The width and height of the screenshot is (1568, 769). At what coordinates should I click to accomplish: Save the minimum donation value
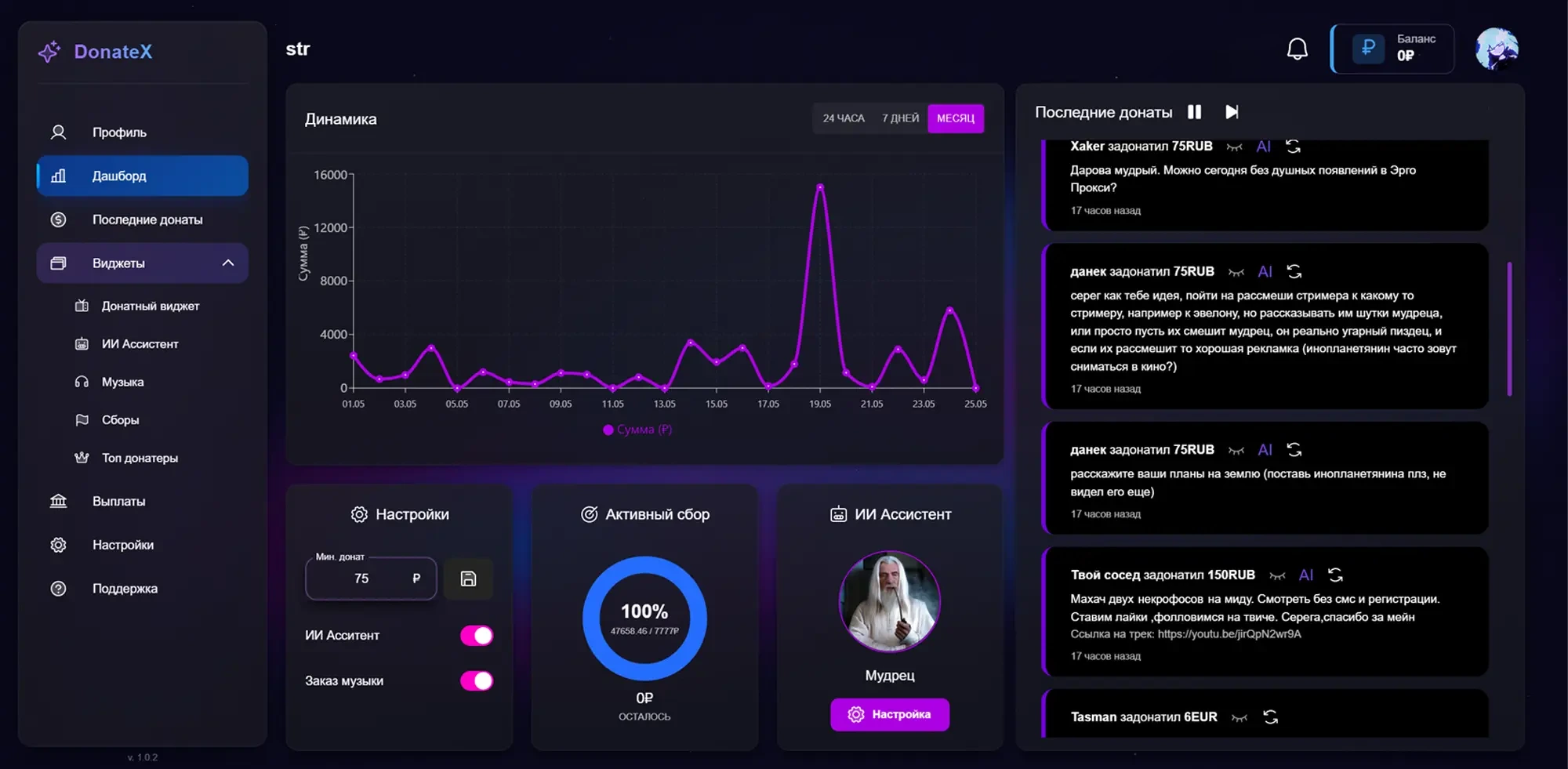[468, 579]
